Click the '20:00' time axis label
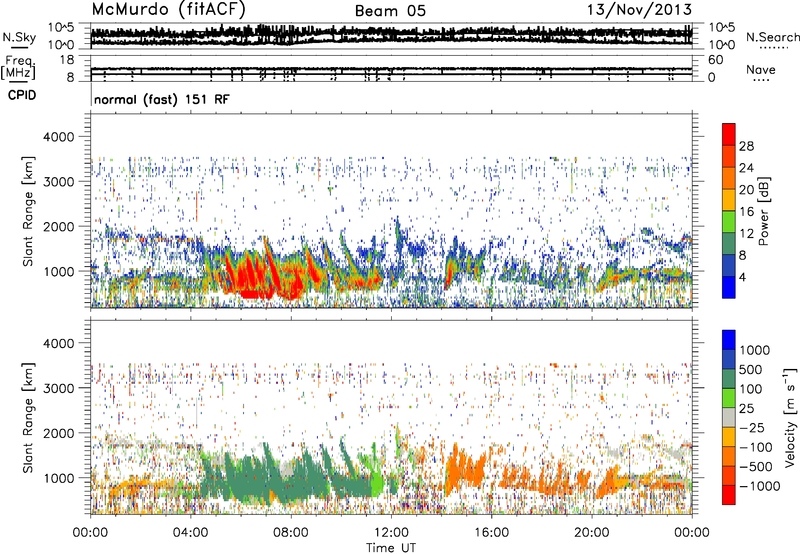 [591, 533]
